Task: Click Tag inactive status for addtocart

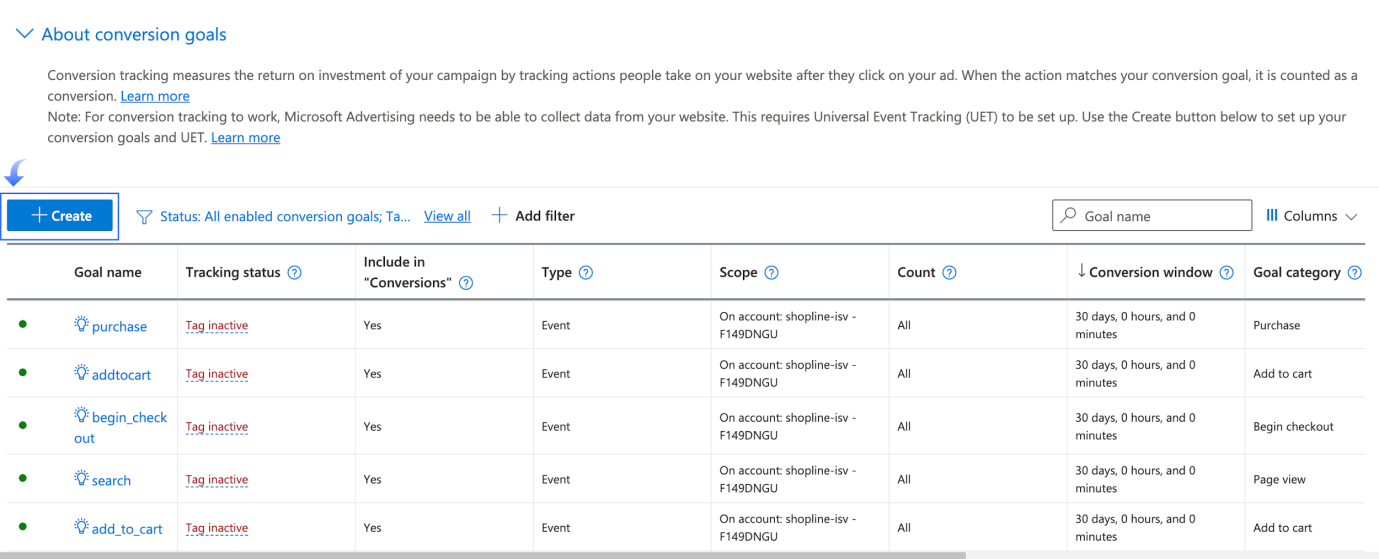Action: click(x=217, y=374)
